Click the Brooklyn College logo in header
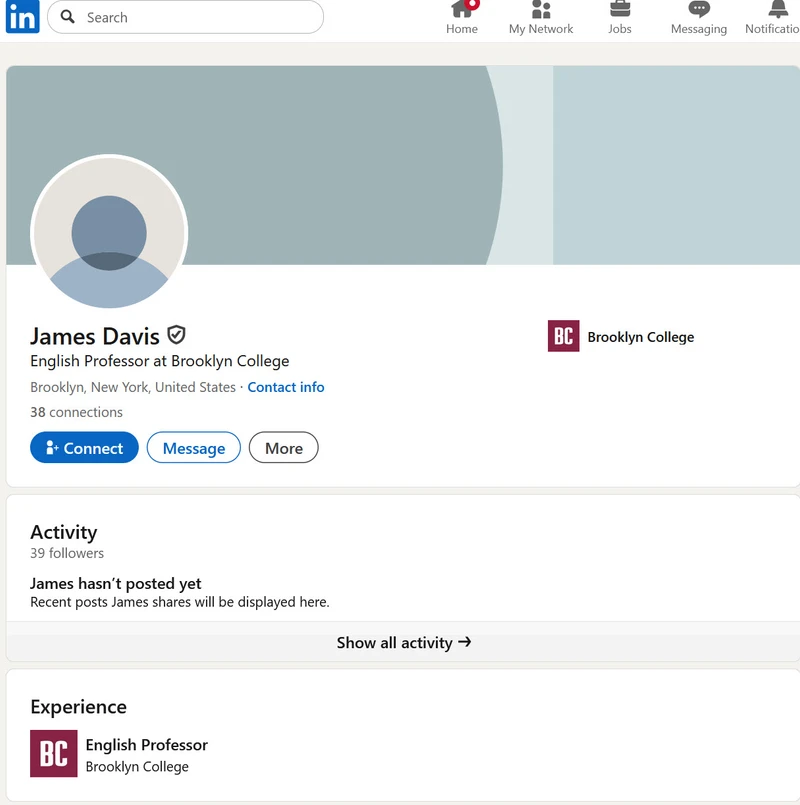 pos(563,336)
